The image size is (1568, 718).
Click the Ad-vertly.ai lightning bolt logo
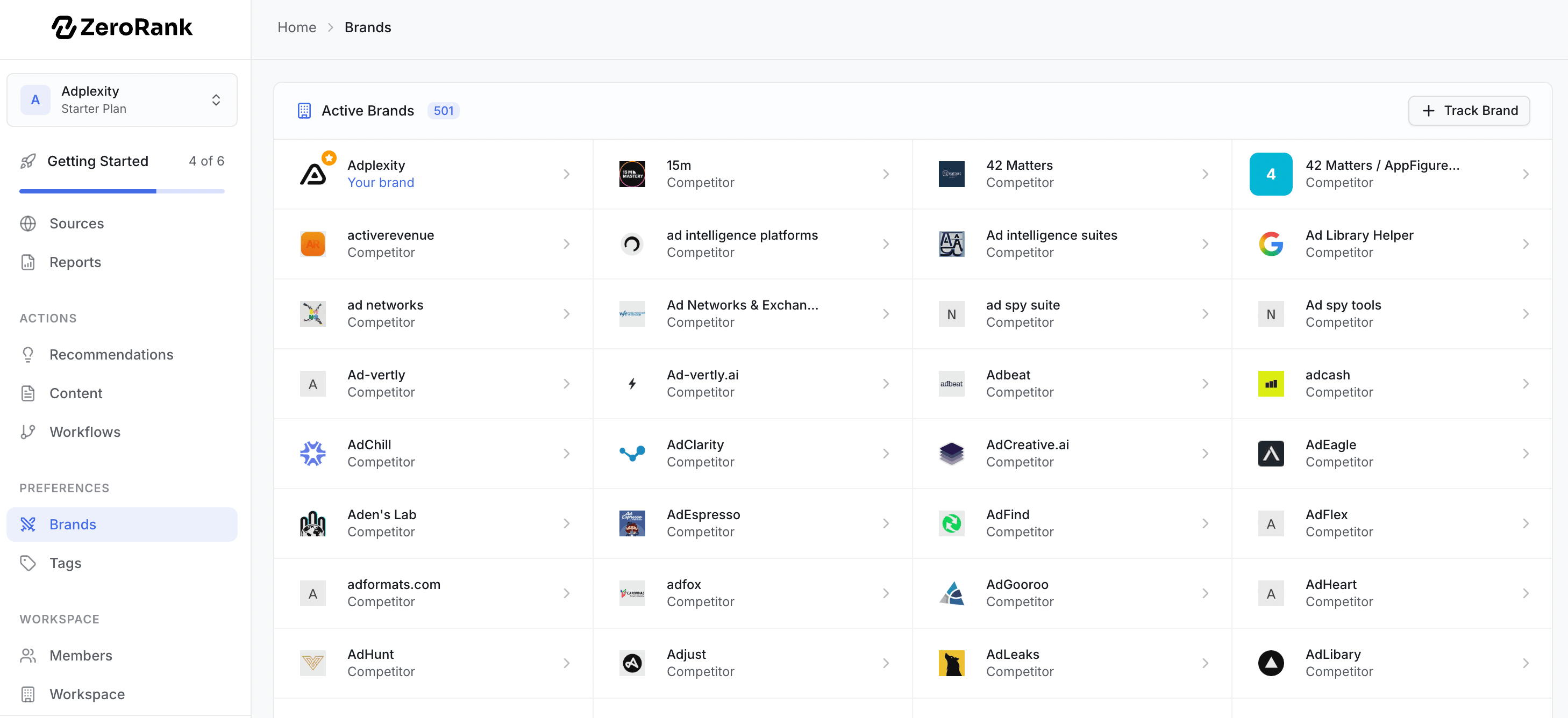pos(632,384)
